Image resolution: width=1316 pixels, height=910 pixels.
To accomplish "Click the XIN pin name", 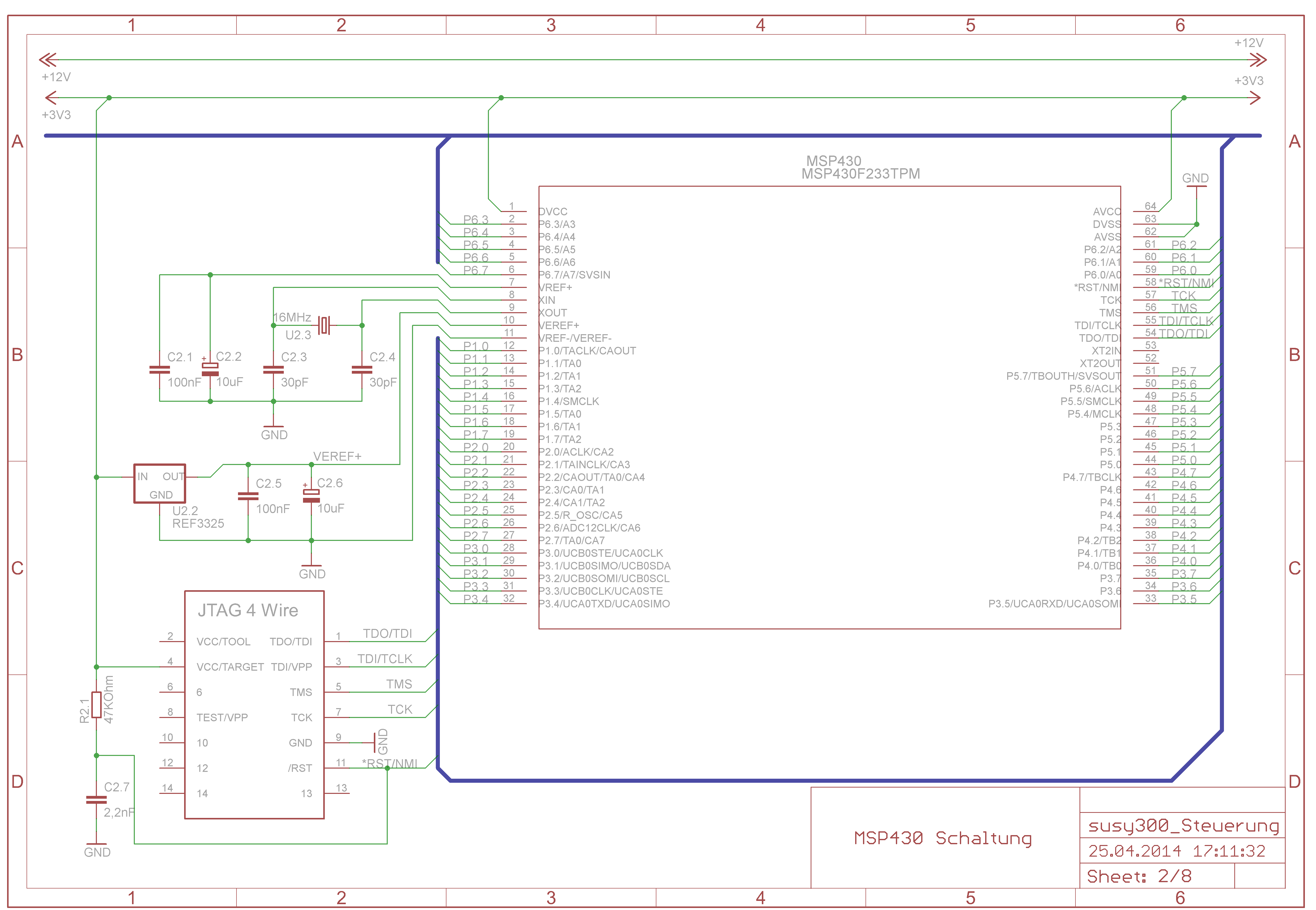I will coord(547,300).
